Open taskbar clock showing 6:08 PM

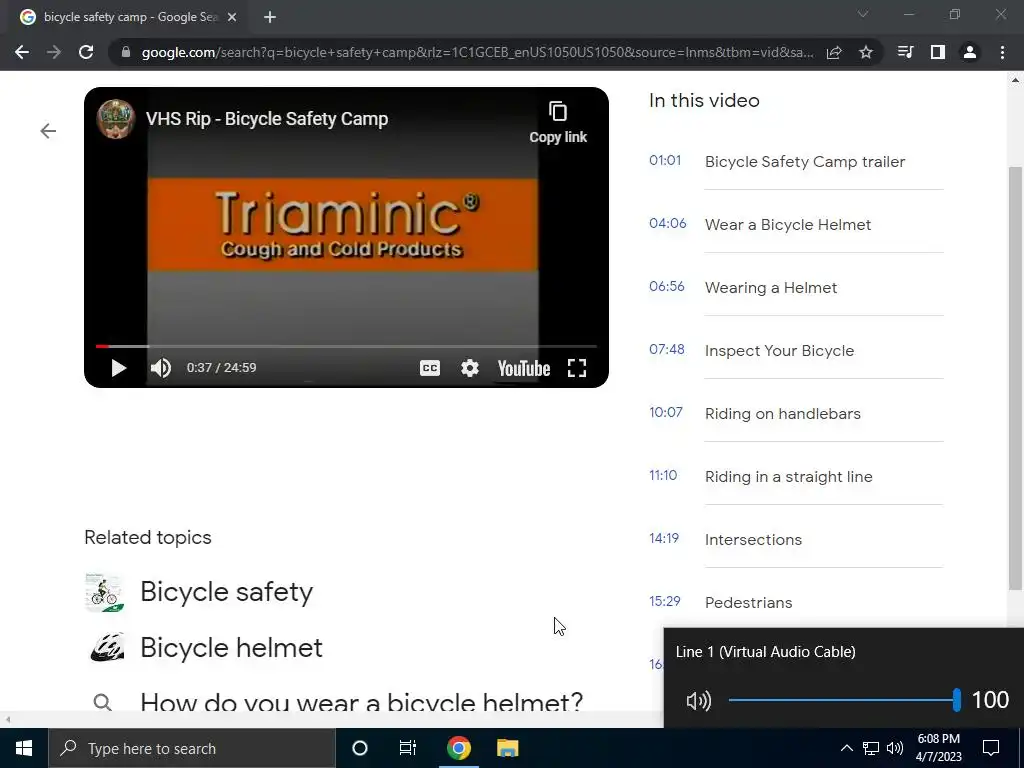(x=938, y=748)
